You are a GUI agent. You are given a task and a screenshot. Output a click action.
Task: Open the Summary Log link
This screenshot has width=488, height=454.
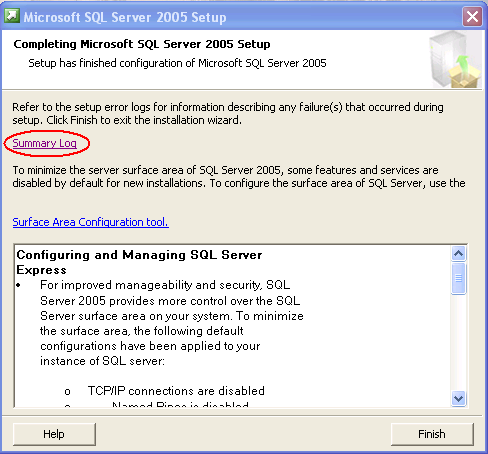point(45,143)
